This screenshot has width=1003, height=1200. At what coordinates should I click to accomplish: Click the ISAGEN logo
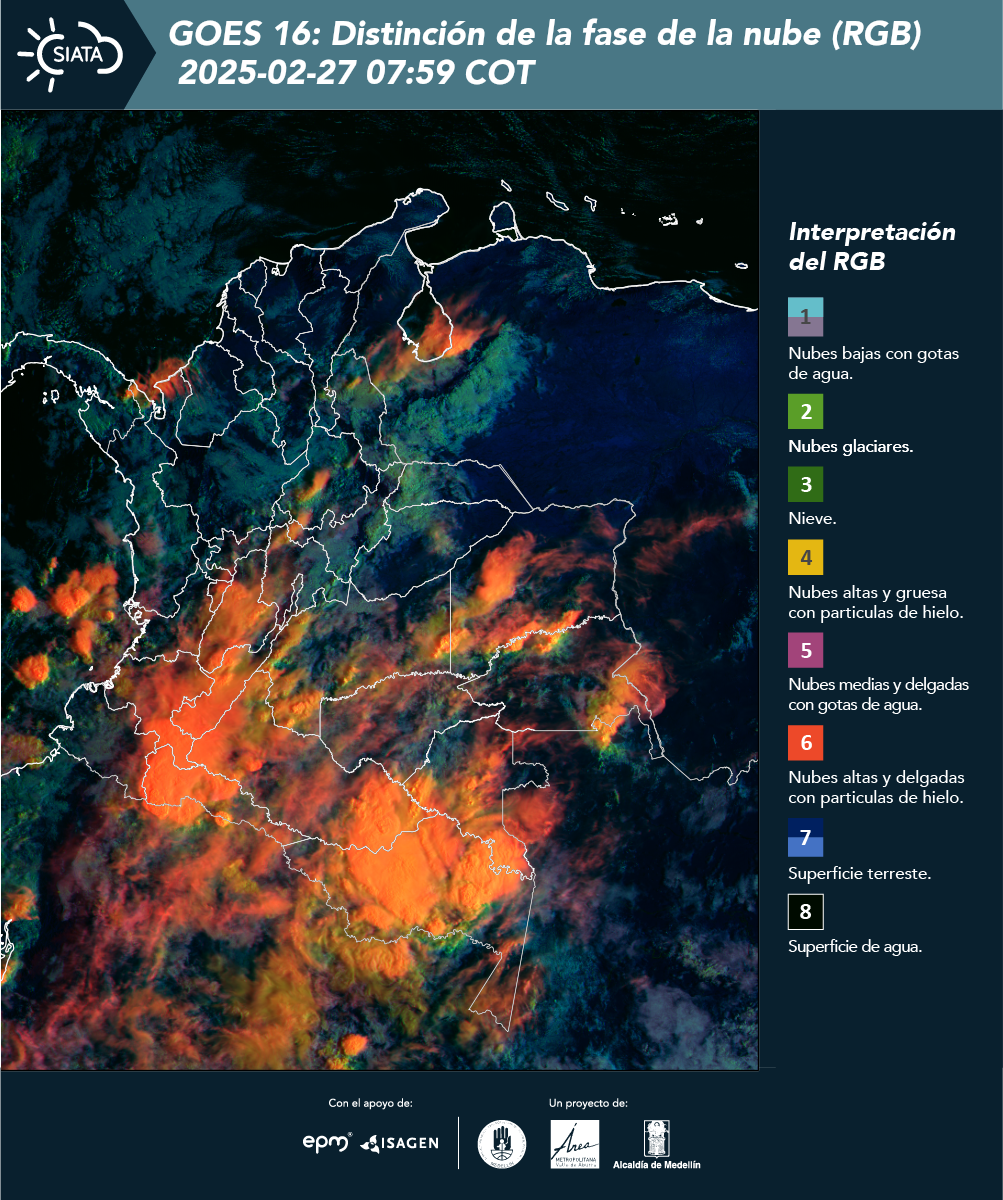click(399, 1143)
